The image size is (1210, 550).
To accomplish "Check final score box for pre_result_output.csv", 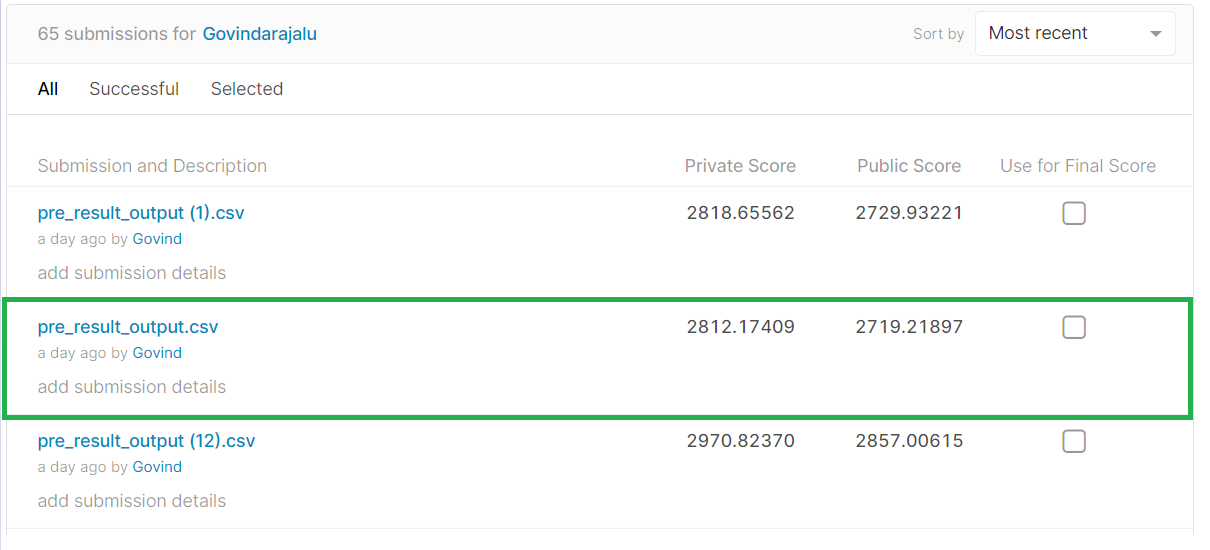I will 1074,327.
